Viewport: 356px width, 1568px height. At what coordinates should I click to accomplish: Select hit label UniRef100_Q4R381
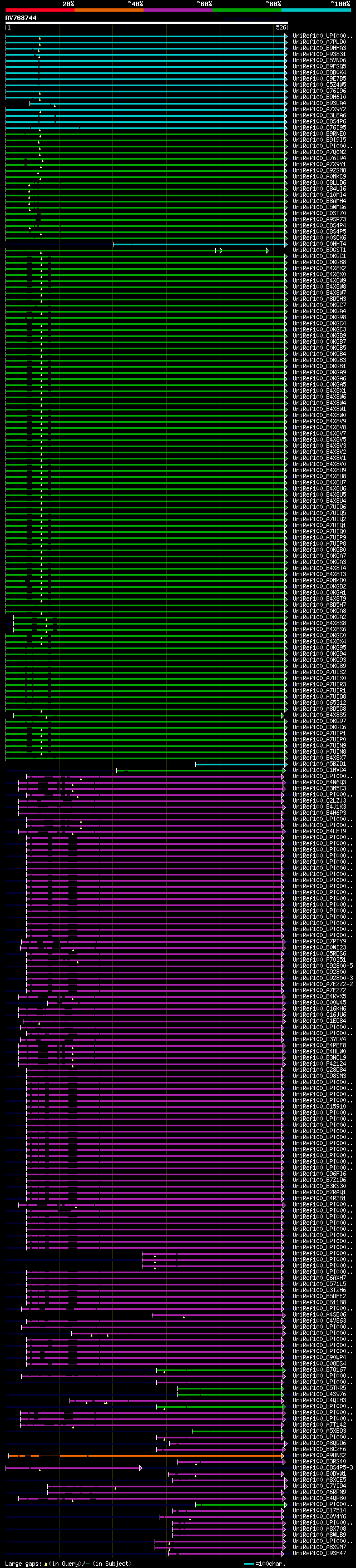click(x=319, y=1199)
